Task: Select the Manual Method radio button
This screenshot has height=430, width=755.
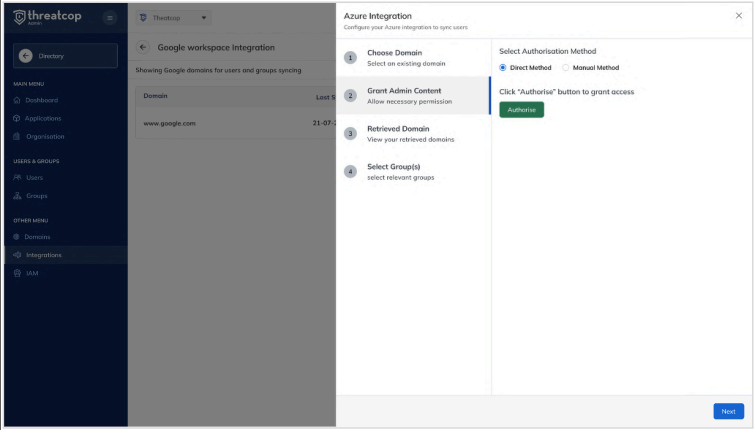Action: coord(565,68)
